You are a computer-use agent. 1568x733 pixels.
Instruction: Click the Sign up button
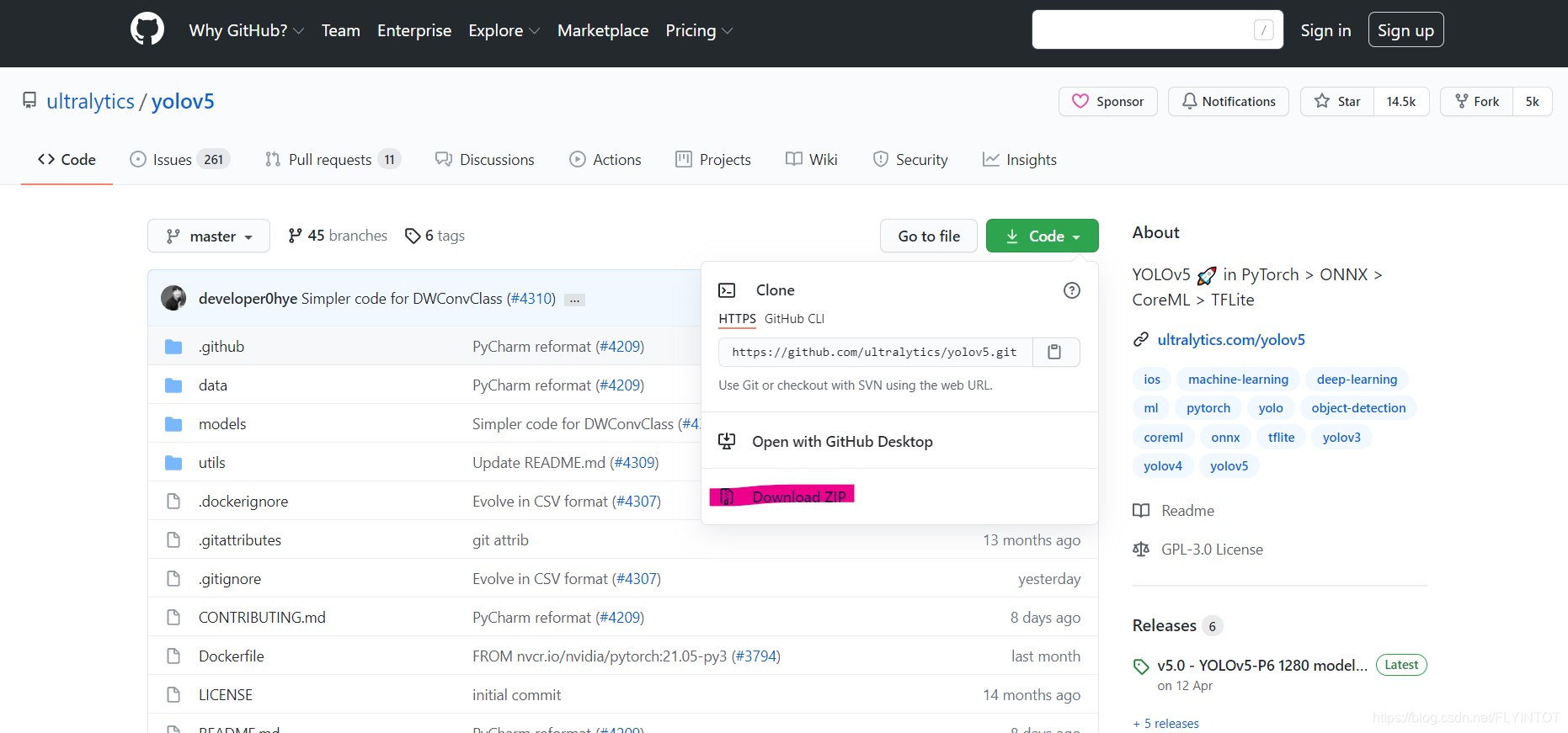1405,30
